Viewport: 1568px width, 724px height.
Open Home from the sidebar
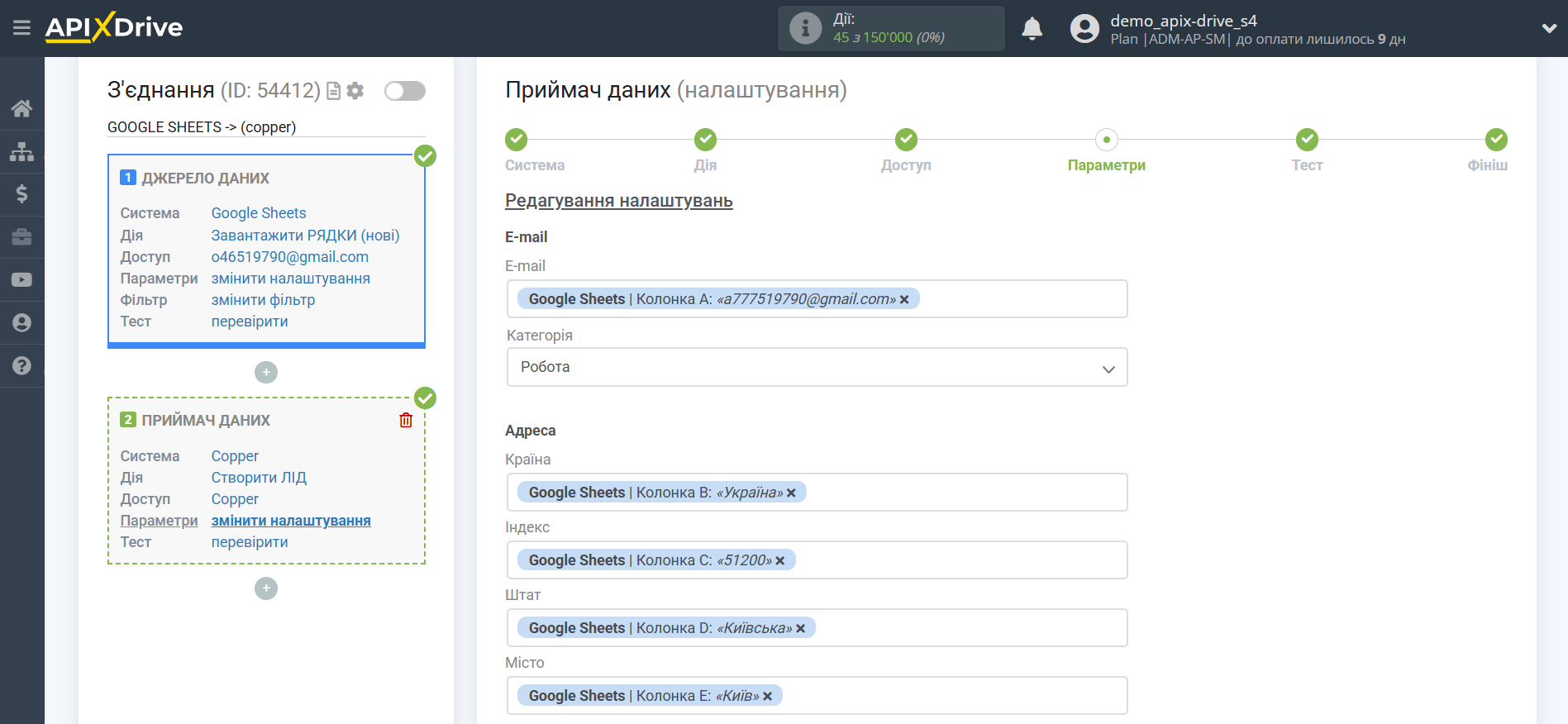(x=22, y=108)
